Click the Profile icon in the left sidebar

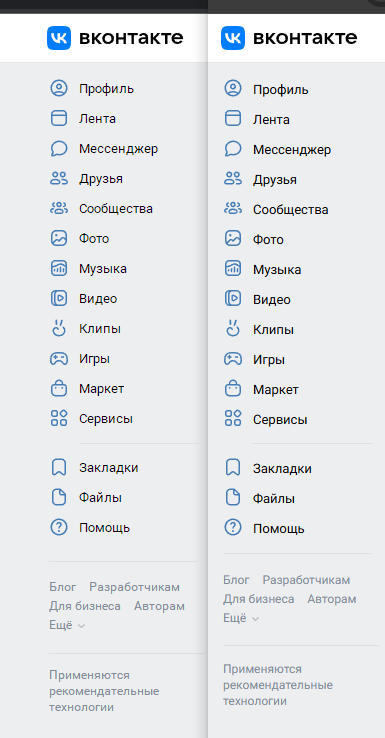(x=59, y=88)
